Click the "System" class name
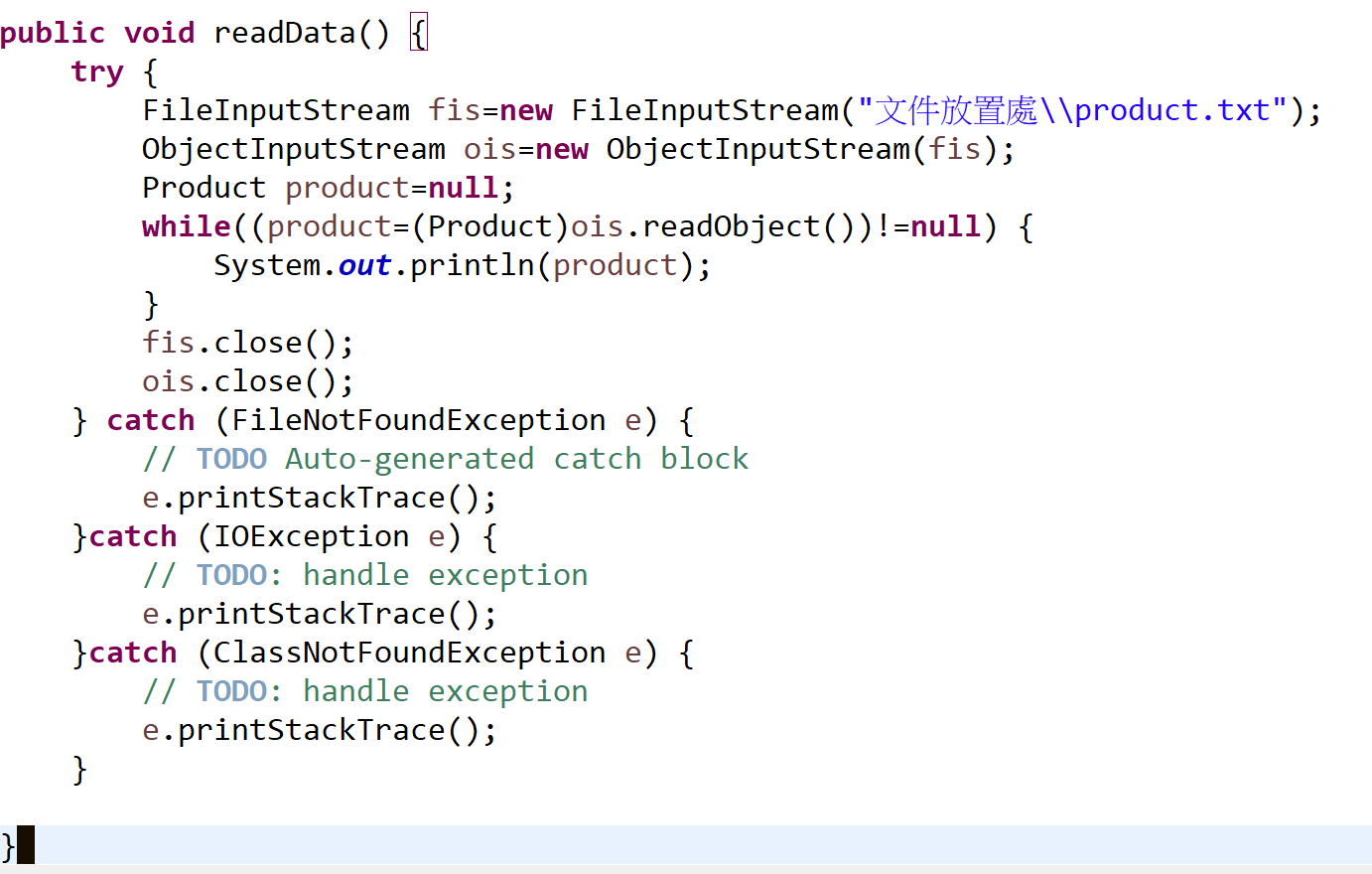This screenshot has width=1372, height=874. pos(267,265)
